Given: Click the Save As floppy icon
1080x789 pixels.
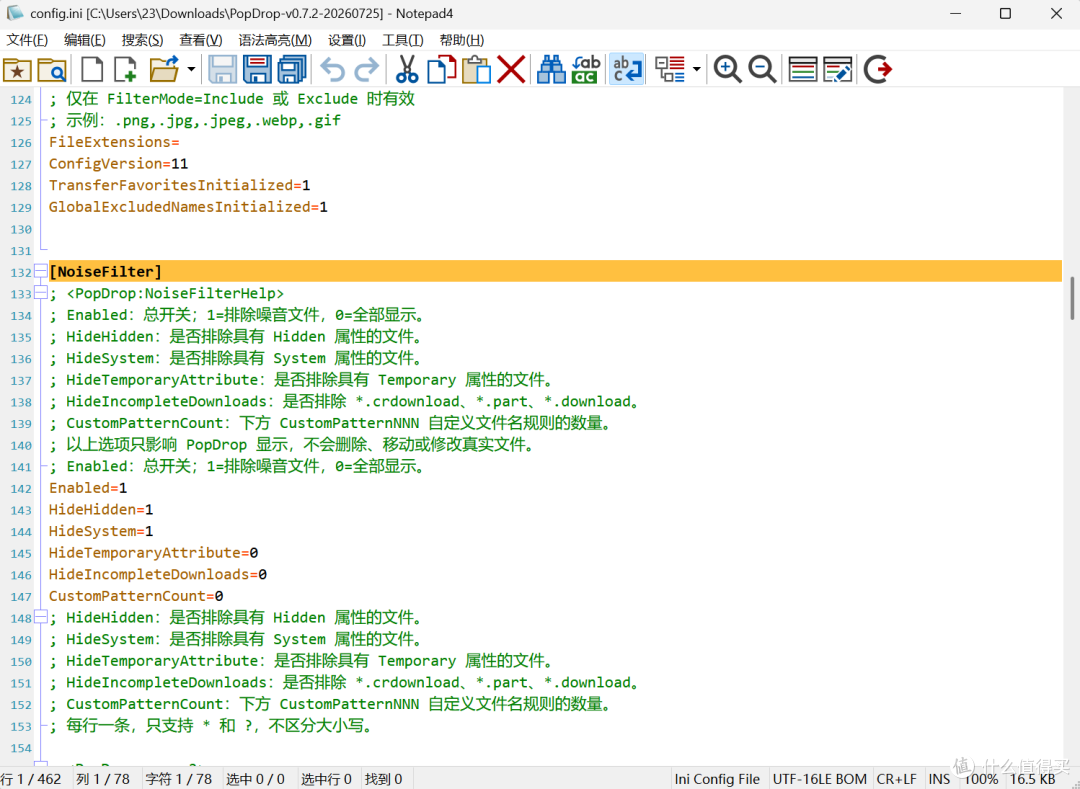Looking at the screenshot, I should (x=257, y=70).
